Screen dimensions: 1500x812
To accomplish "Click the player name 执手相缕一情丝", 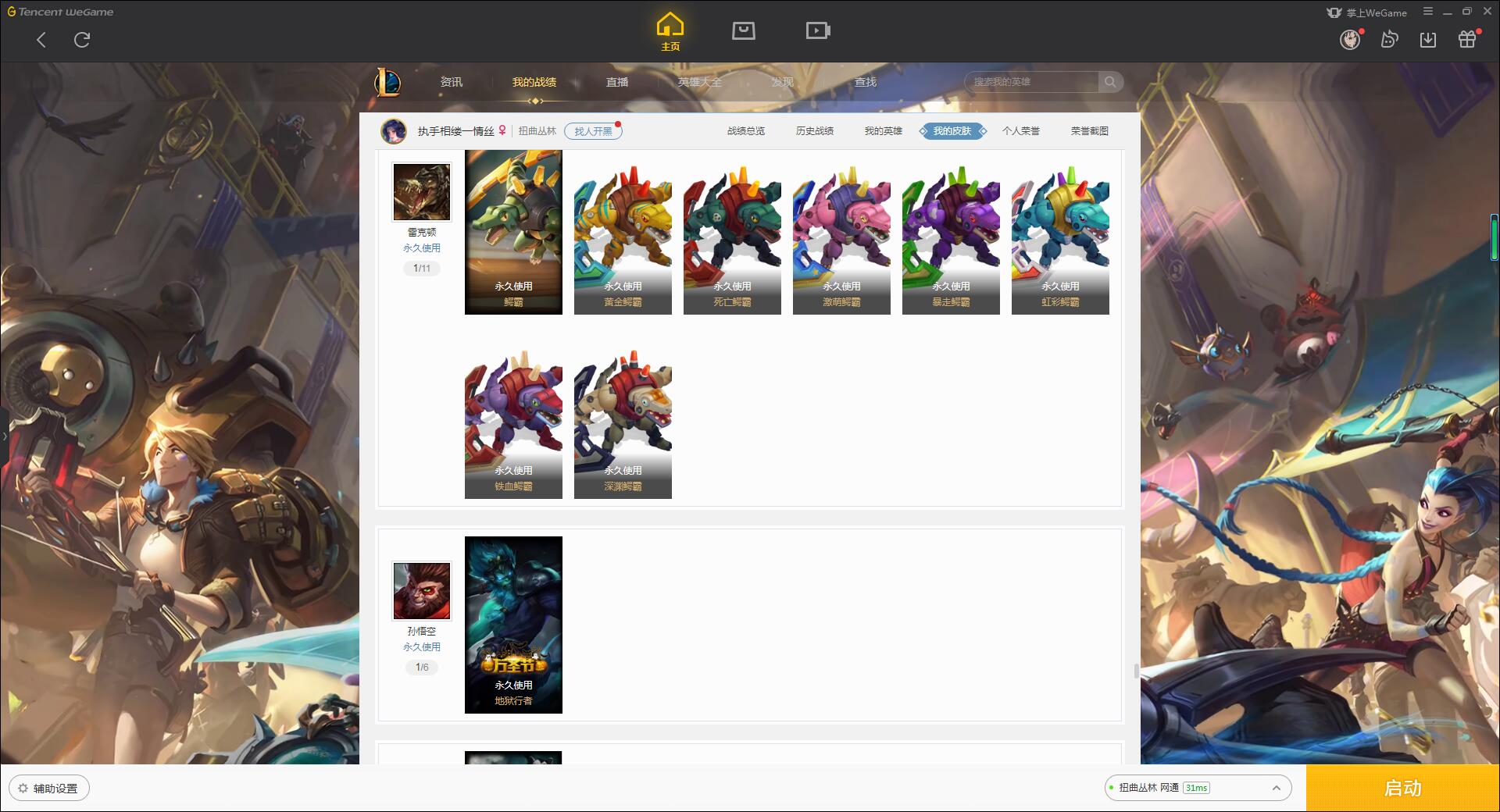I will coord(455,131).
